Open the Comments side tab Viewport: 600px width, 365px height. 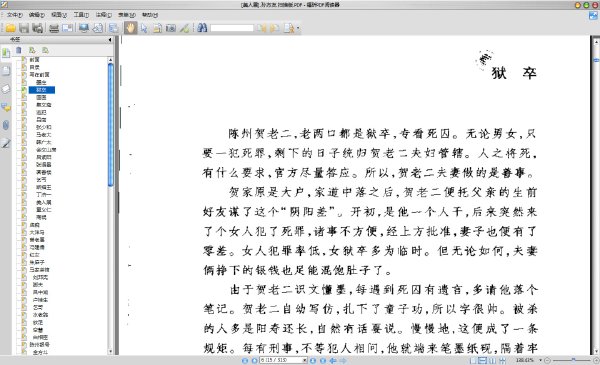[6, 107]
